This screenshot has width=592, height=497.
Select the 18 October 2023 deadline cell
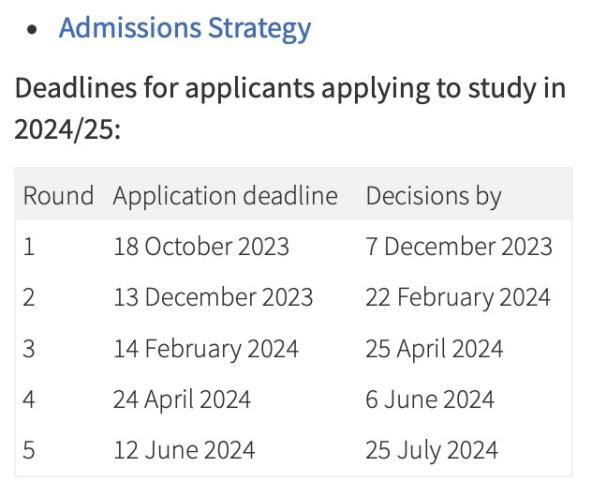201,247
